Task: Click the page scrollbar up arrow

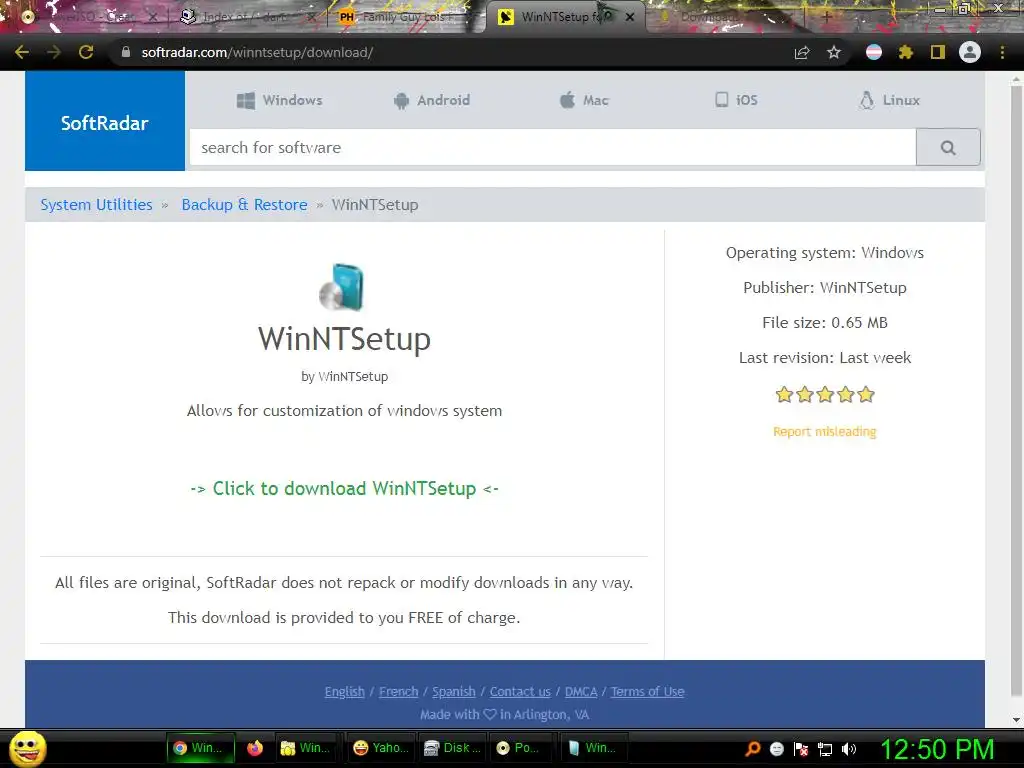Action: 1016,79
